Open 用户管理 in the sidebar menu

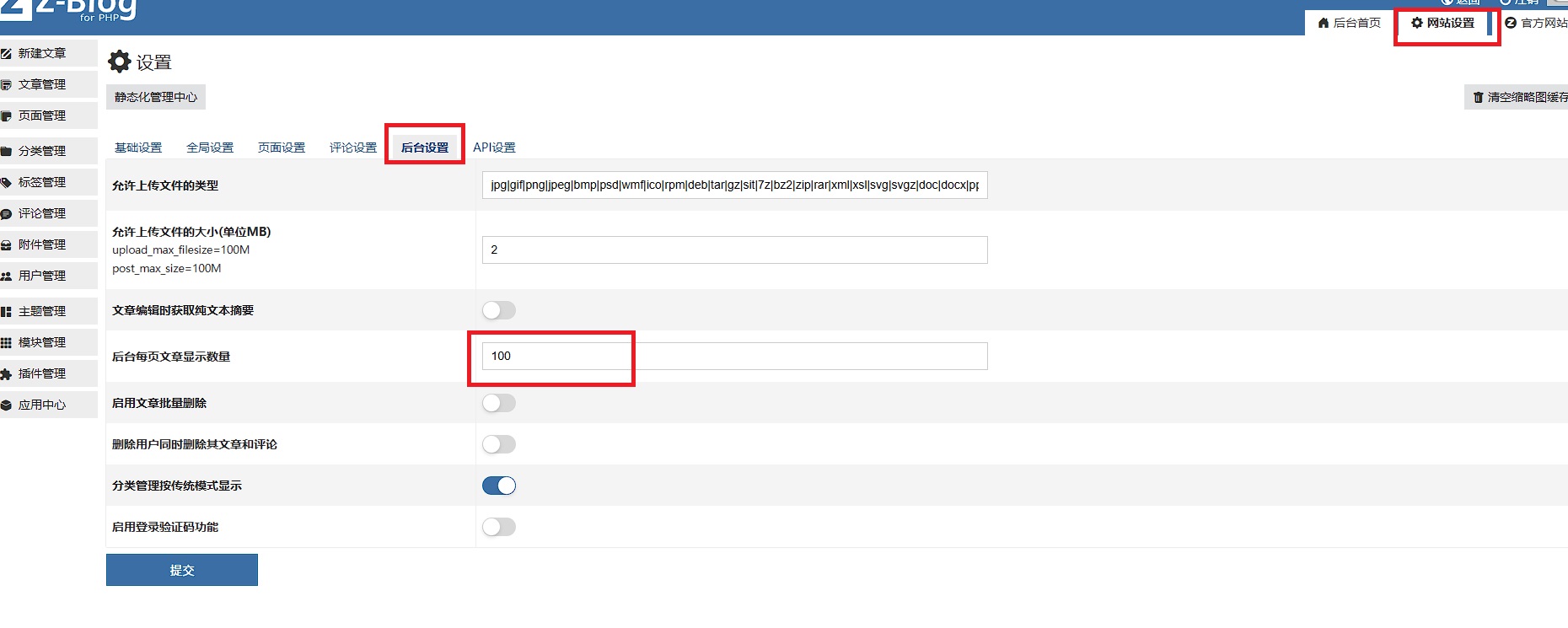[49, 276]
